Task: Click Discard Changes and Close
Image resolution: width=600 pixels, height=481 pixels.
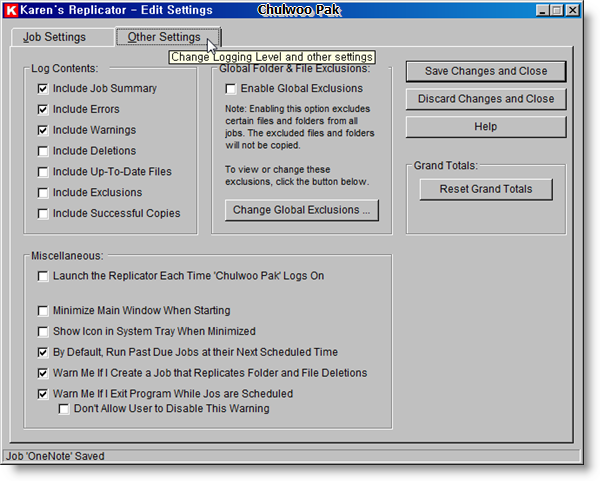Action: 486,99
